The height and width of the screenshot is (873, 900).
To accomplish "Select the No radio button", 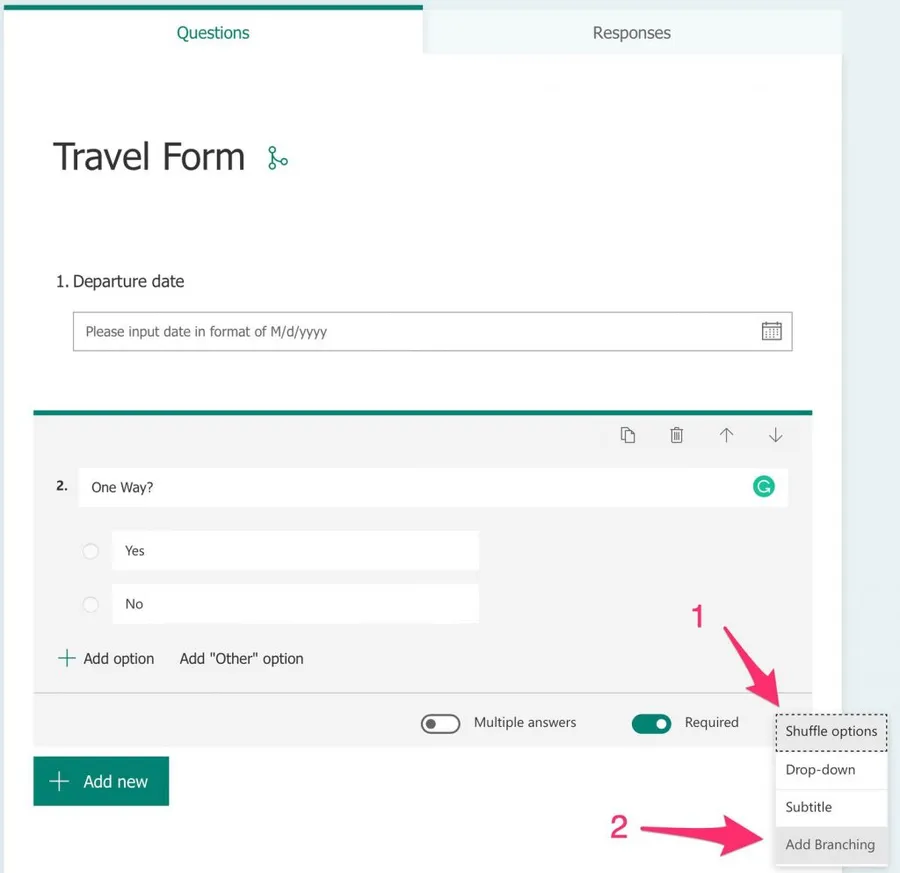I will 91,604.
